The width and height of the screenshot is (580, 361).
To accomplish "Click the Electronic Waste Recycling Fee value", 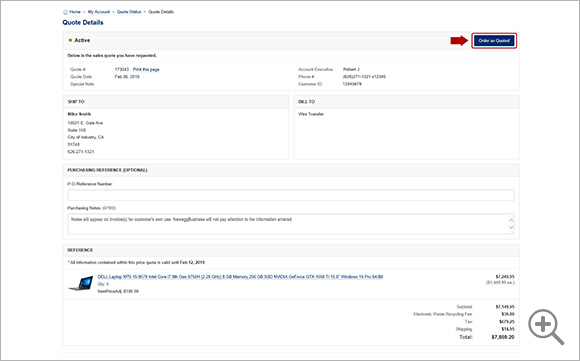I will (x=508, y=314).
